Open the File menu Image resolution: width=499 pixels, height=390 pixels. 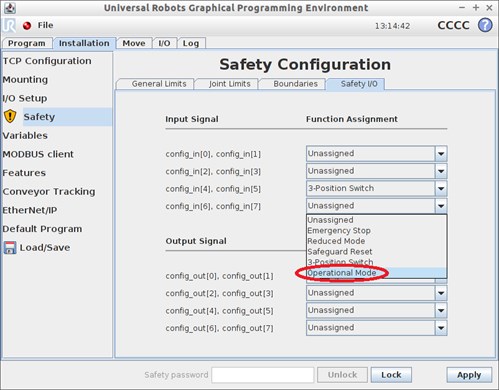point(45,25)
